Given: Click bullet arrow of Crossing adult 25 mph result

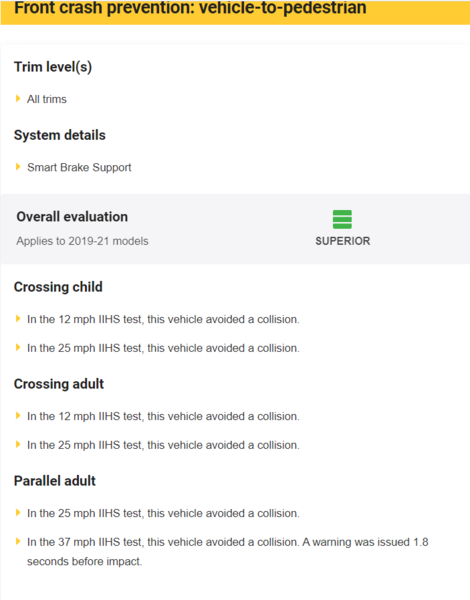Looking at the screenshot, I should pyautogui.click(x=18, y=444).
